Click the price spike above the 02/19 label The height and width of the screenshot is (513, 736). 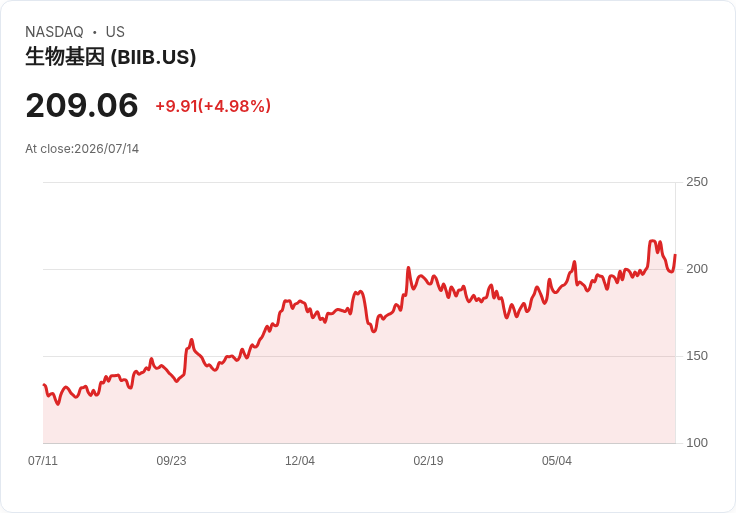point(408,268)
